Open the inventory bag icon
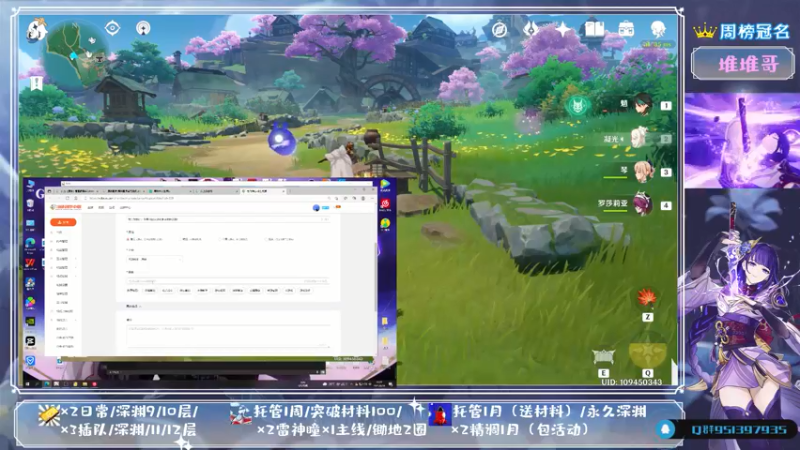 [626, 29]
